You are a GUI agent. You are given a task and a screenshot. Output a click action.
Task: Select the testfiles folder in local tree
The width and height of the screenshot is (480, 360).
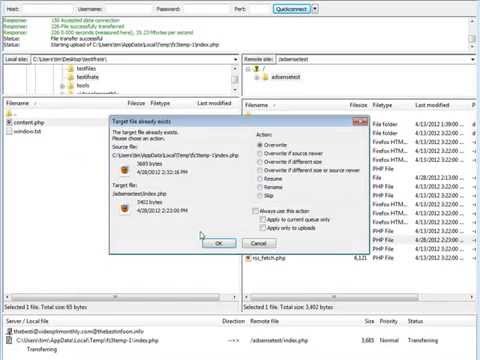(86, 68)
